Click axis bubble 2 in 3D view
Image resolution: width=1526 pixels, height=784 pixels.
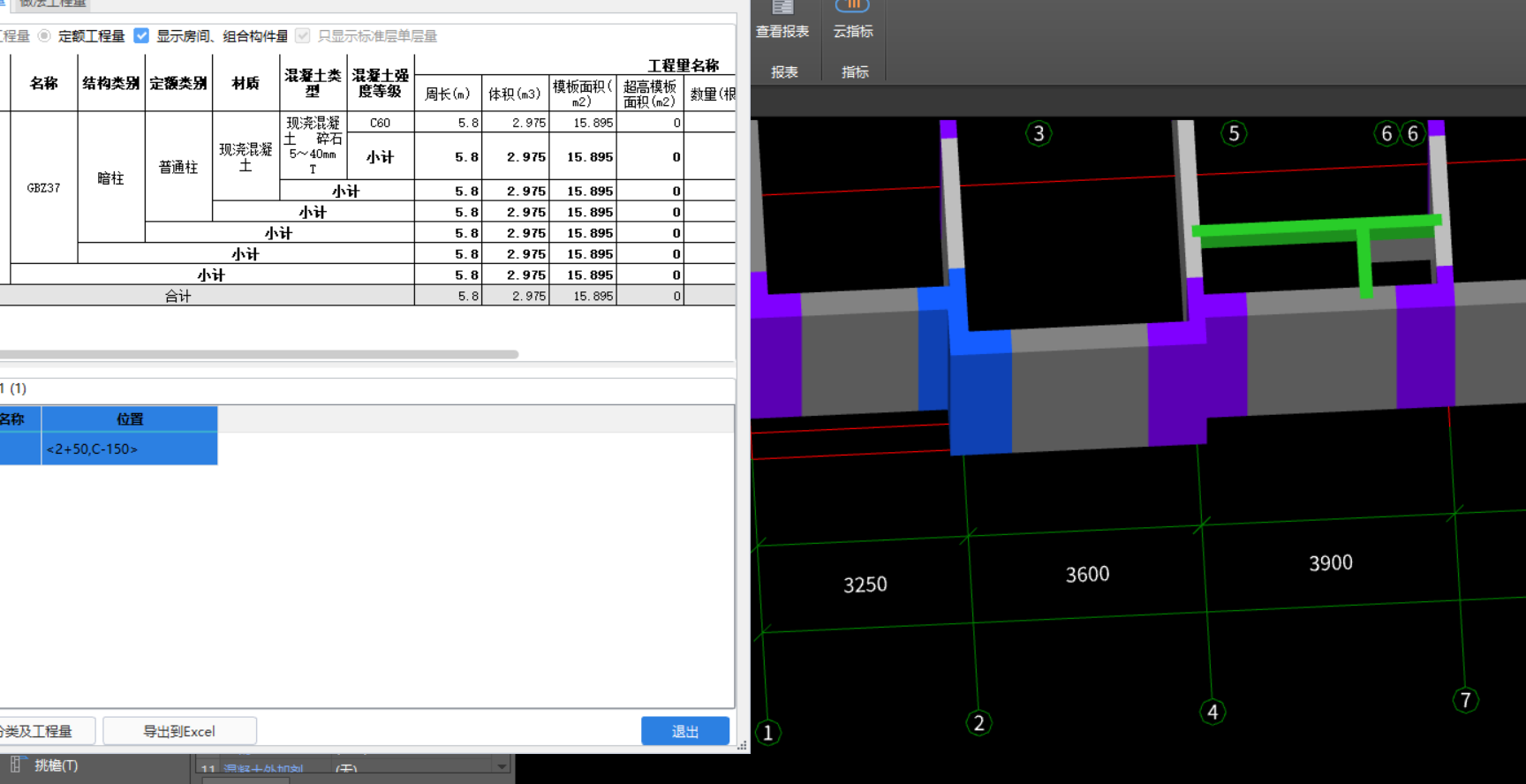[x=978, y=723]
